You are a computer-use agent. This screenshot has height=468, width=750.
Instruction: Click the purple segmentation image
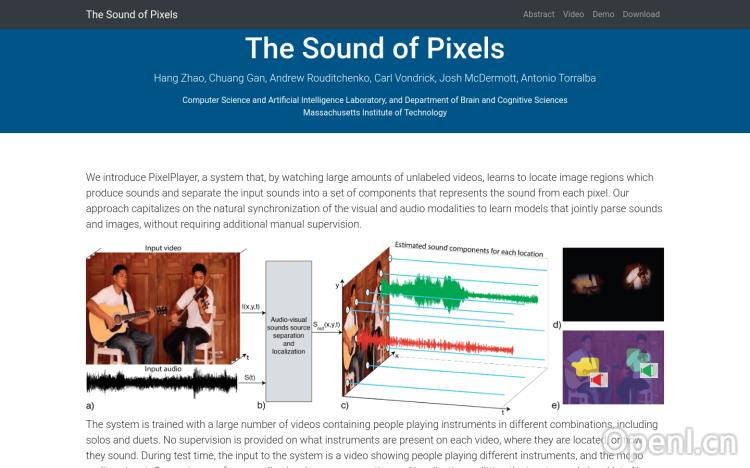[613, 367]
